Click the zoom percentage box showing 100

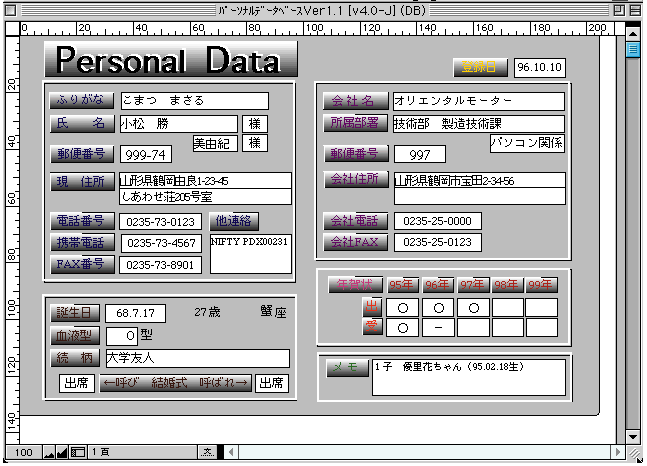point(22,453)
